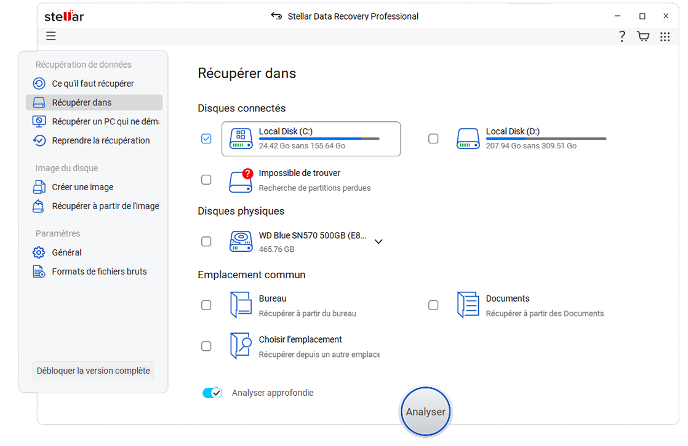Screen dimensions: 688x446
Task: Click the 'WD Blue SN570 500GB (E8...' label
Action: pos(312,236)
